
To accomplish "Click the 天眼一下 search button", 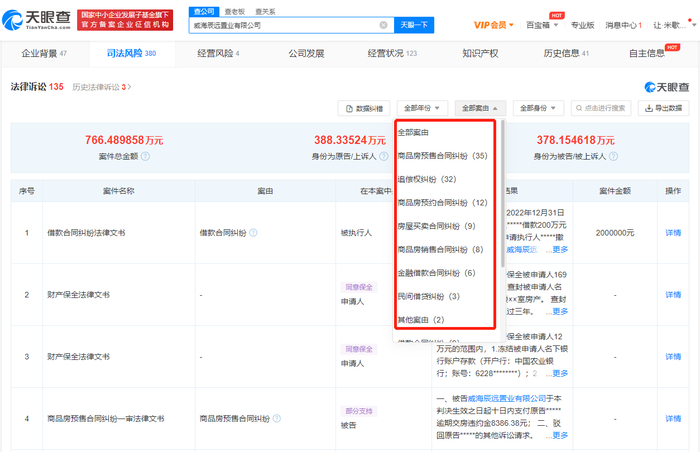I will click(x=413, y=24).
